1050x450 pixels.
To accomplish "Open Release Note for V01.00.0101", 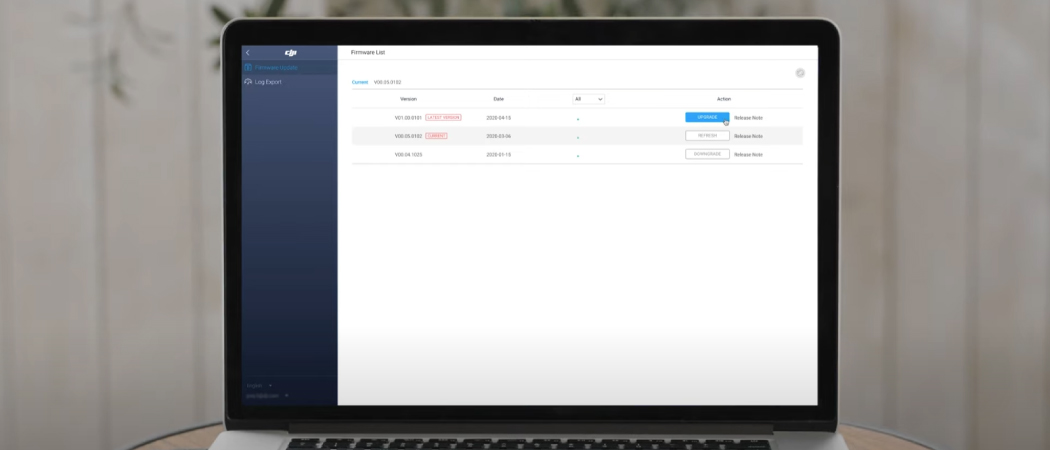I will point(748,118).
